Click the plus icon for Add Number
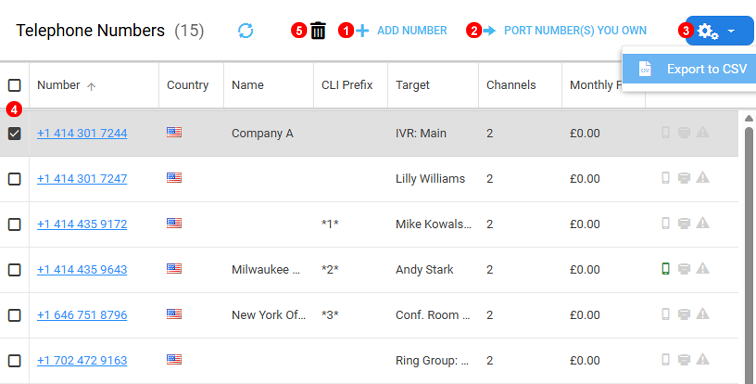The height and width of the screenshot is (384, 756). [362, 31]
